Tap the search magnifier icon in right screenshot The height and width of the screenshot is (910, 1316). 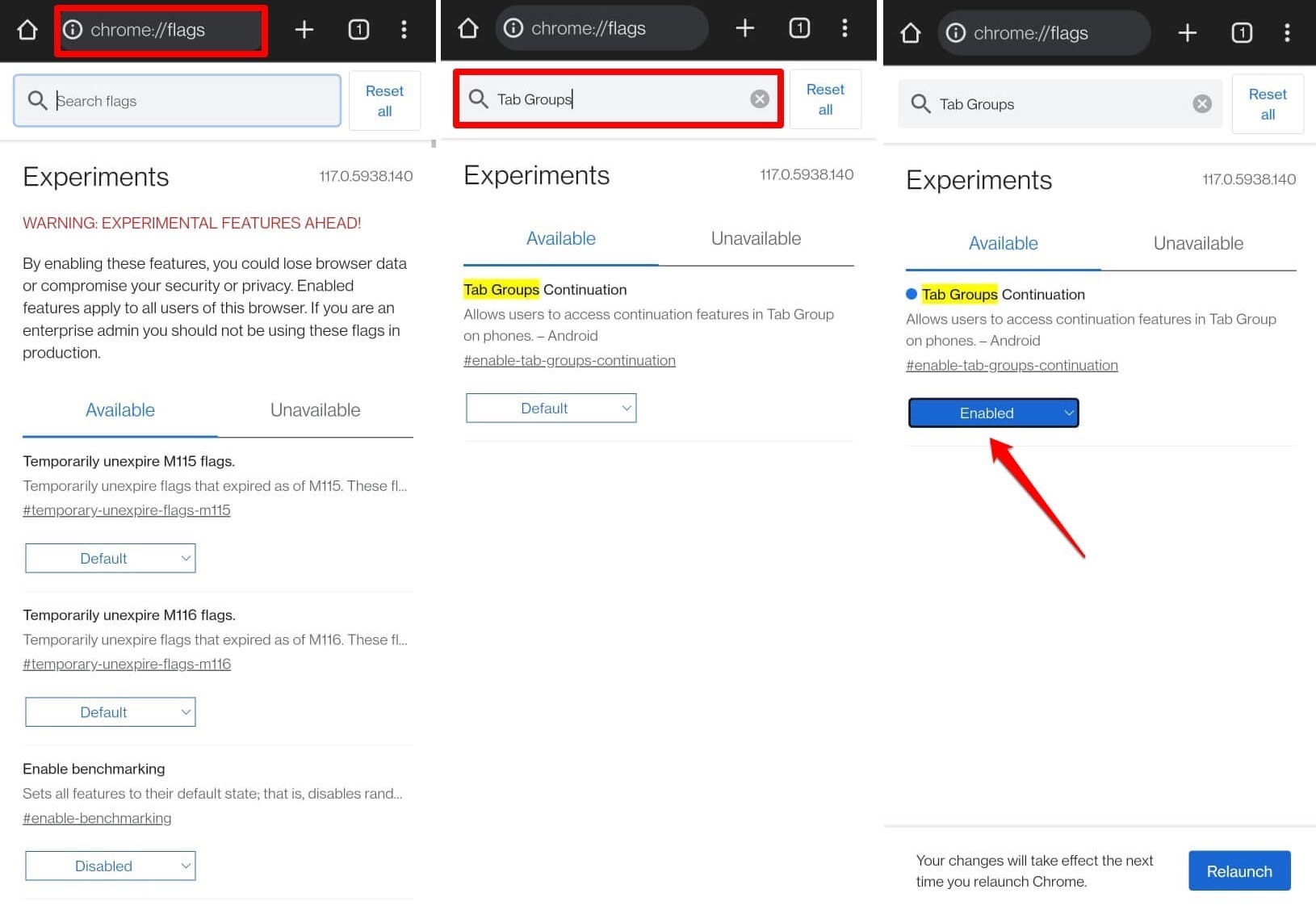click(x=920, y=104)
